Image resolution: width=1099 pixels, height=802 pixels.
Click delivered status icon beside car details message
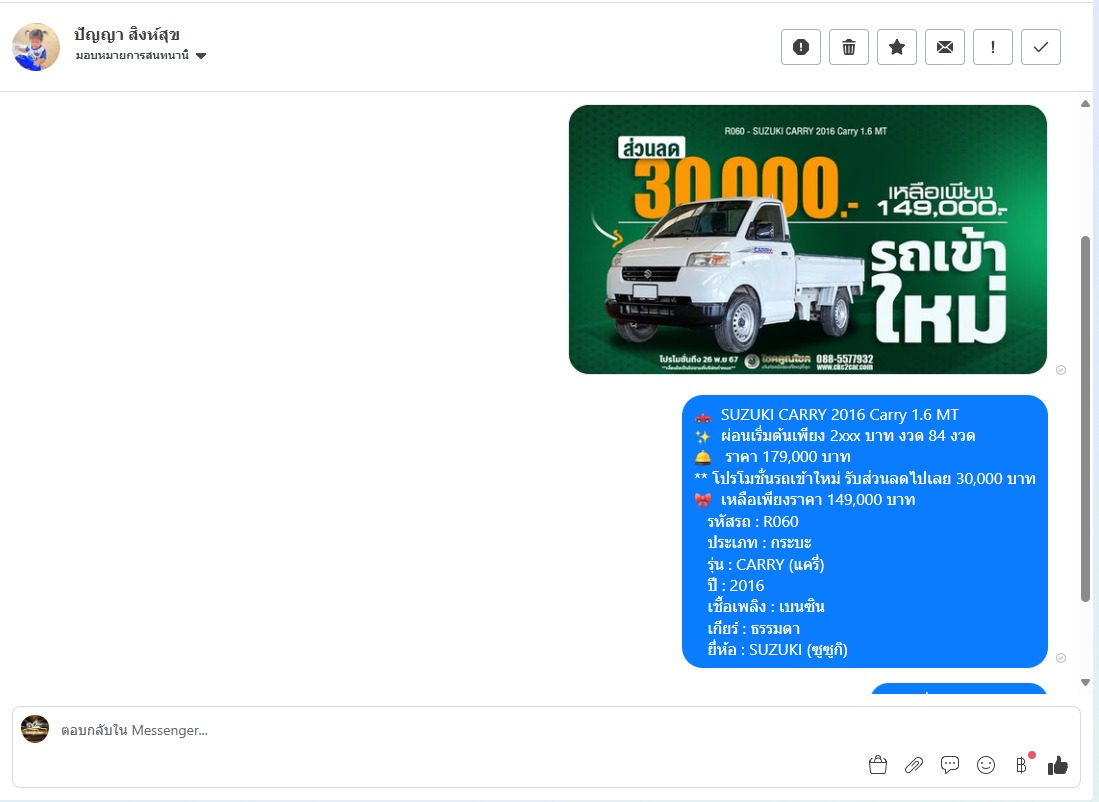click(1061, 658)
